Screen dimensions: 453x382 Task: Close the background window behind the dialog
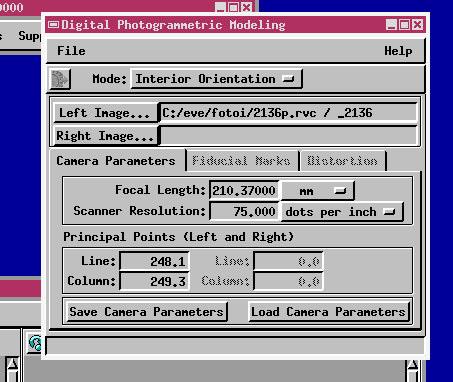pyautogui.click(x=246, y=7)
